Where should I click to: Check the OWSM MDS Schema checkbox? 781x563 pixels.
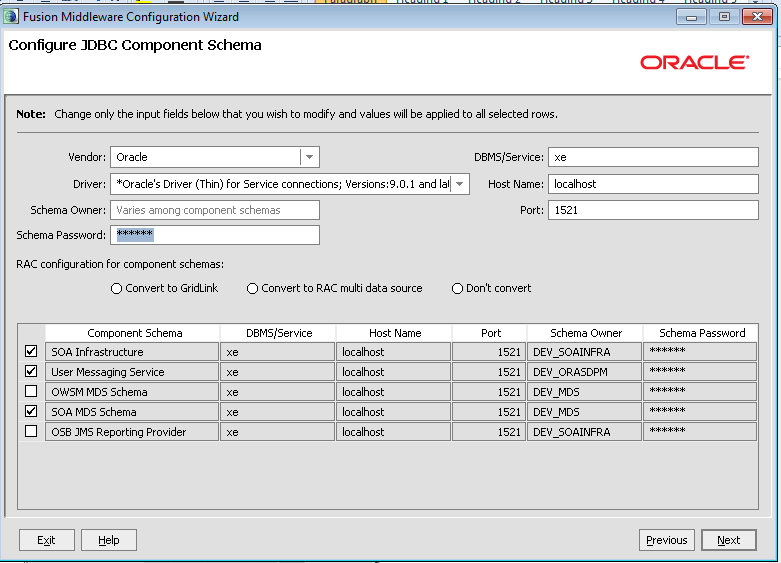[31, 392]
